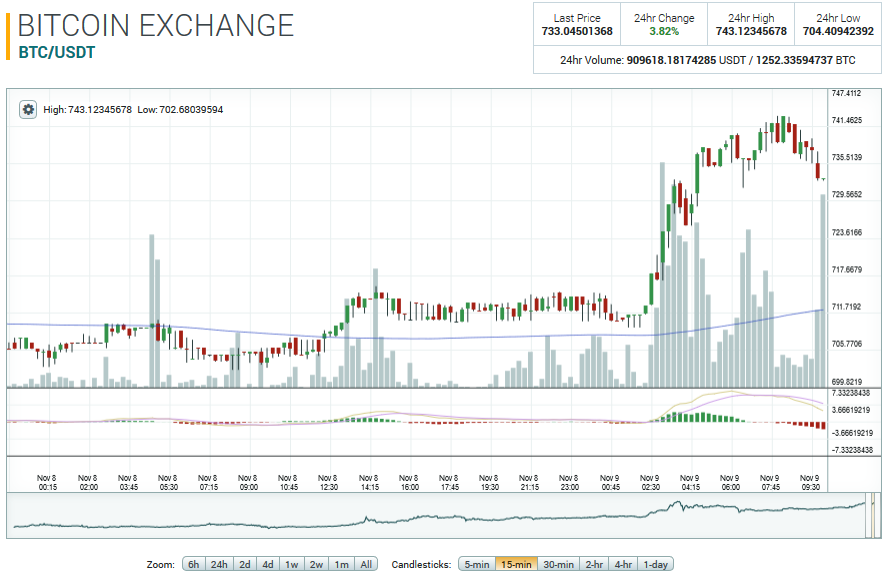Click the tall volume bar near Nov 8 05:30
Image resolution: width=889 pixels, height=585 pixels.
pyautogui.click(x=152, y=311)
